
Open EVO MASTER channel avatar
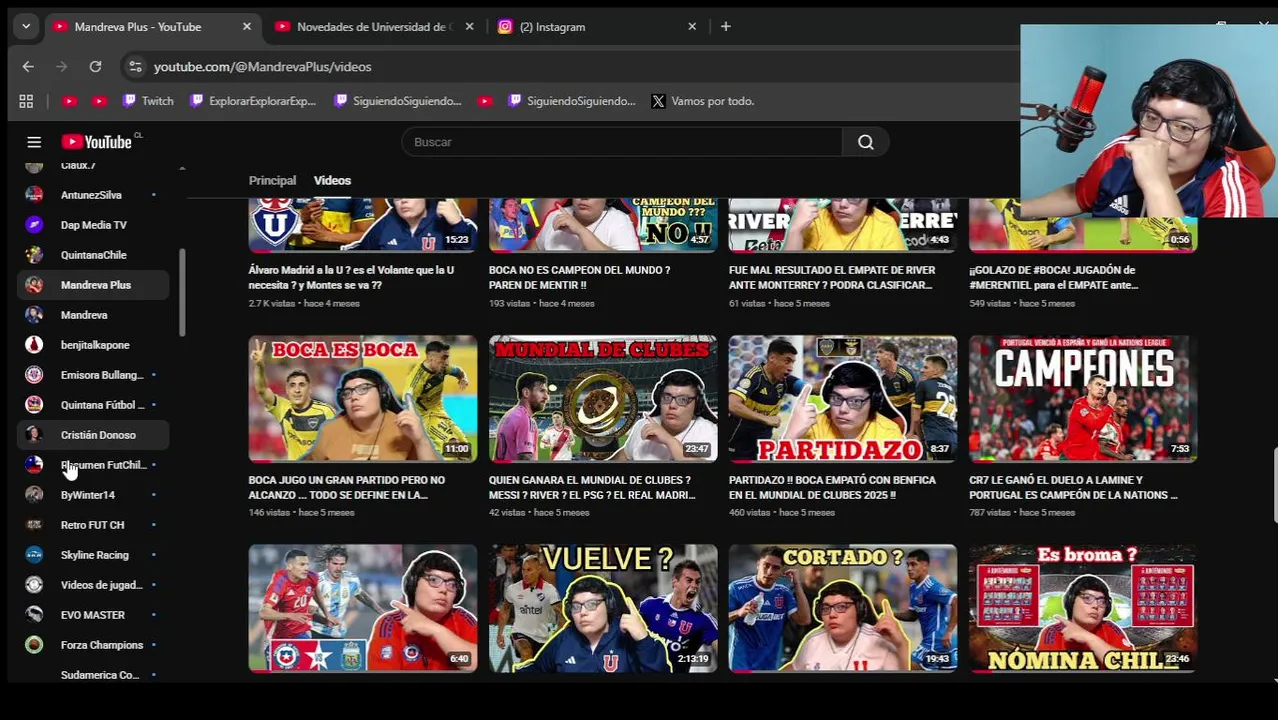[34, 615]
